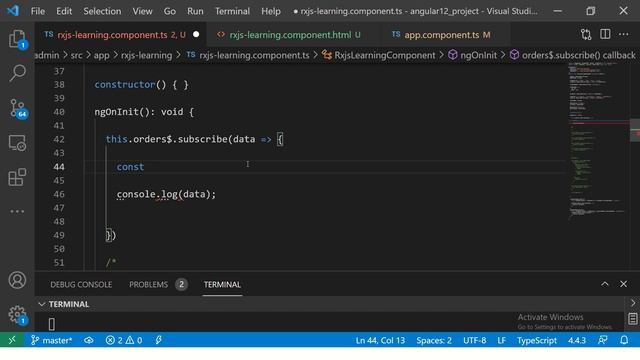Click 'constructor() { }' on line 38
The image size is (640, 360).
[142, 85]
